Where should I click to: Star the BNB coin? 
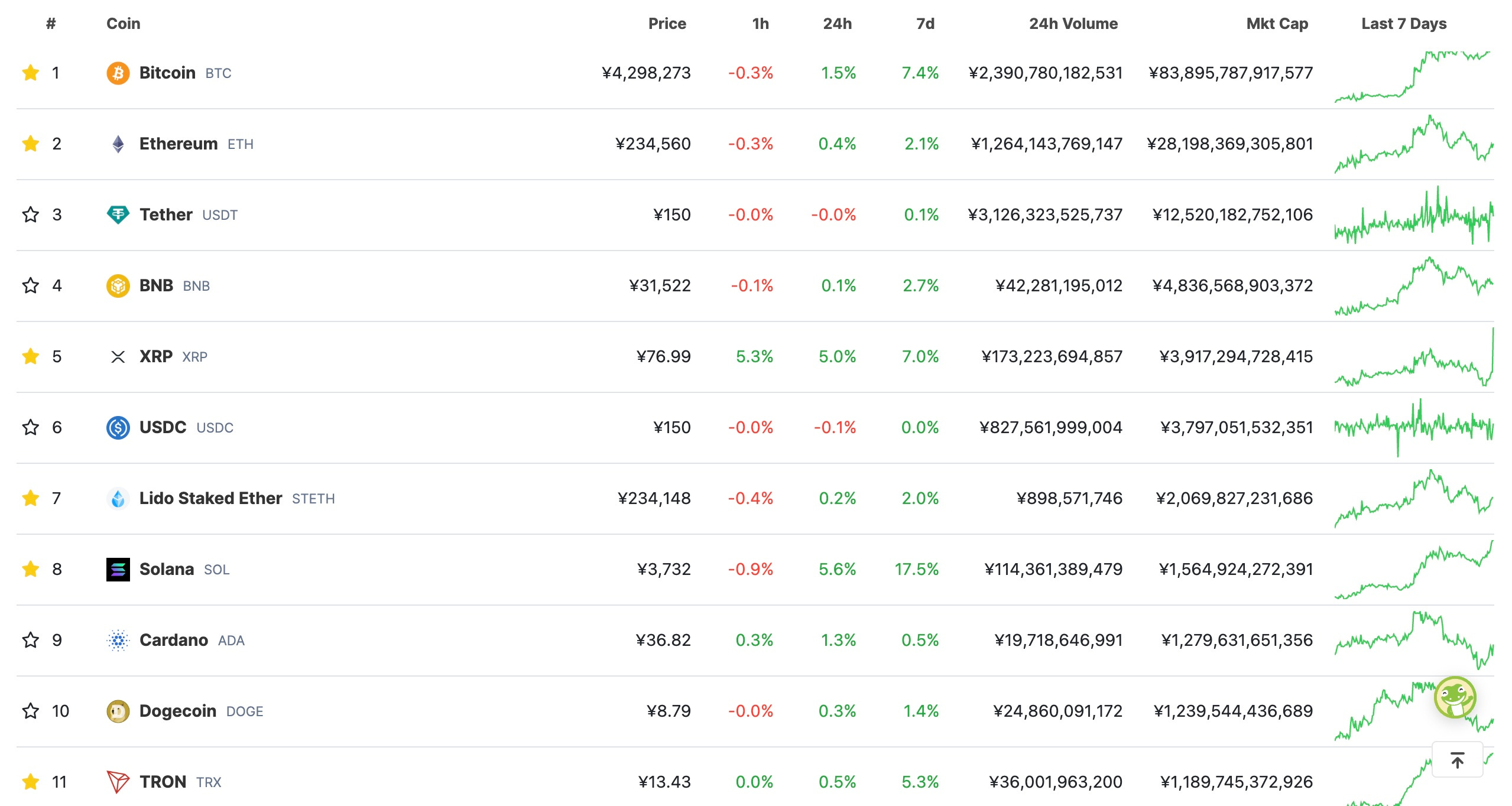(31, 285)
